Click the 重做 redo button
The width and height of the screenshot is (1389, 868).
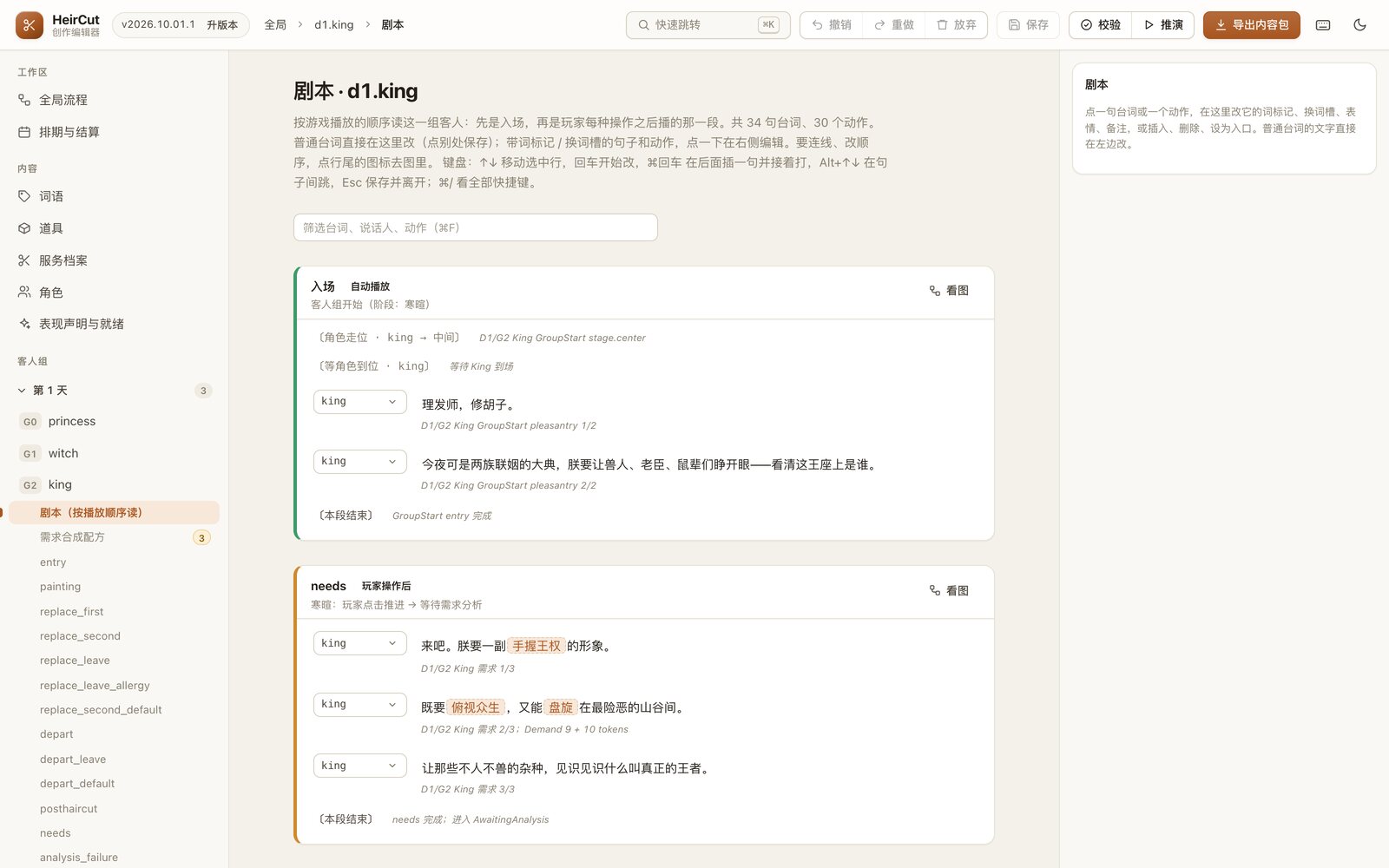(894, 25)
